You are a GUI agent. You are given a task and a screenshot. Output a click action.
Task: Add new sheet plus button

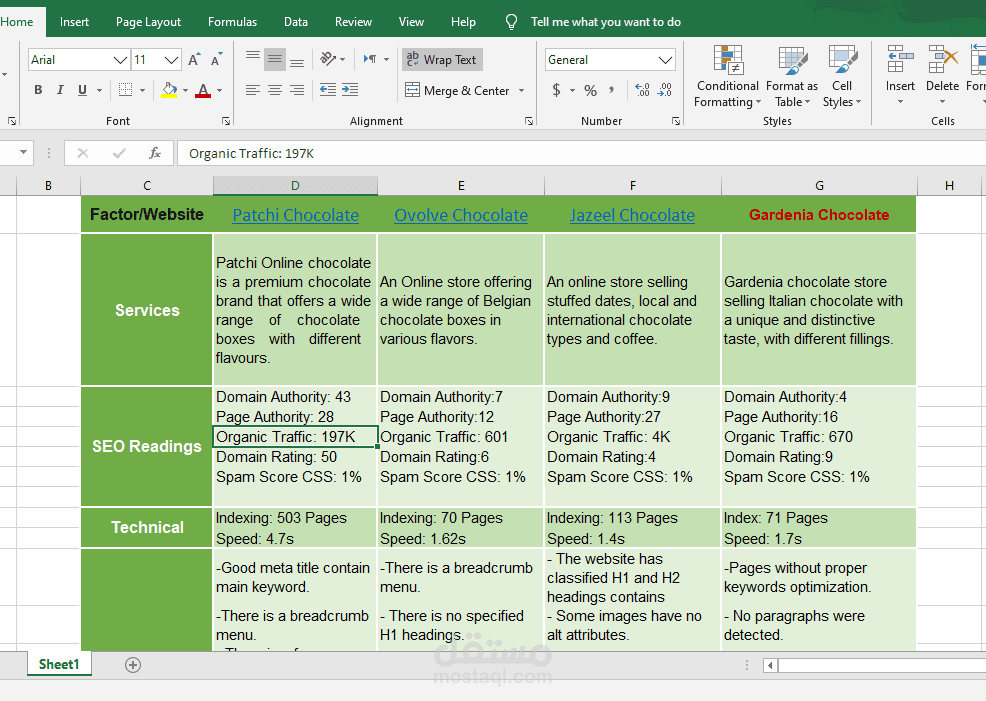click(133, 665)
